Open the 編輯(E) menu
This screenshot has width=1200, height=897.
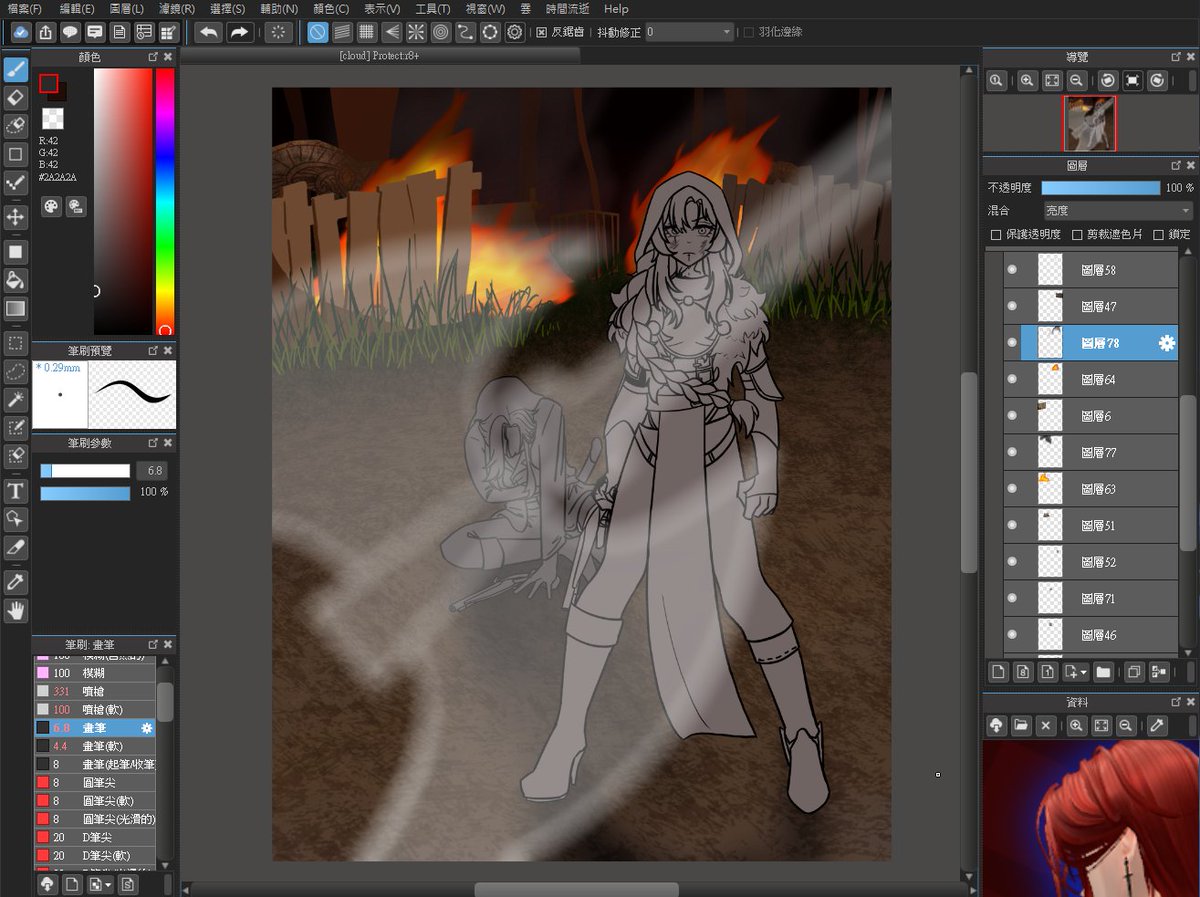(77, 8)
